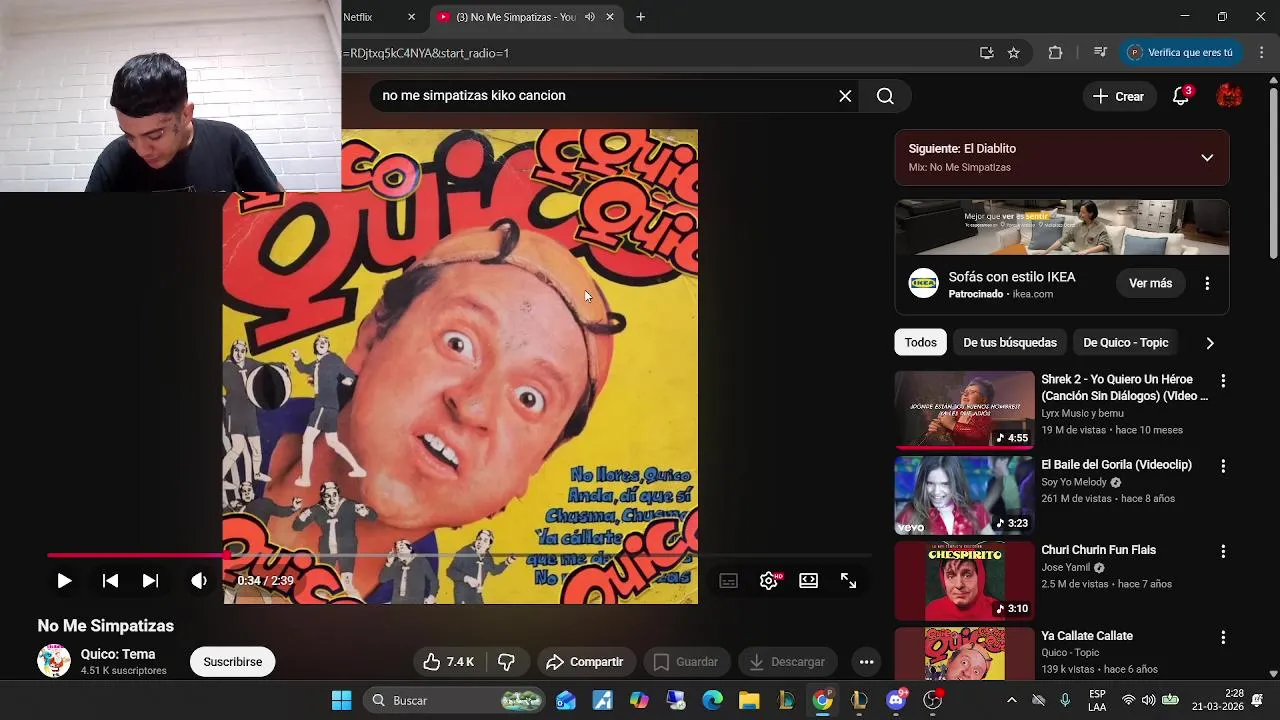Clear the YouTube search box text
The height and width of the screenshot is (720, 1280).
pos(845,96)
